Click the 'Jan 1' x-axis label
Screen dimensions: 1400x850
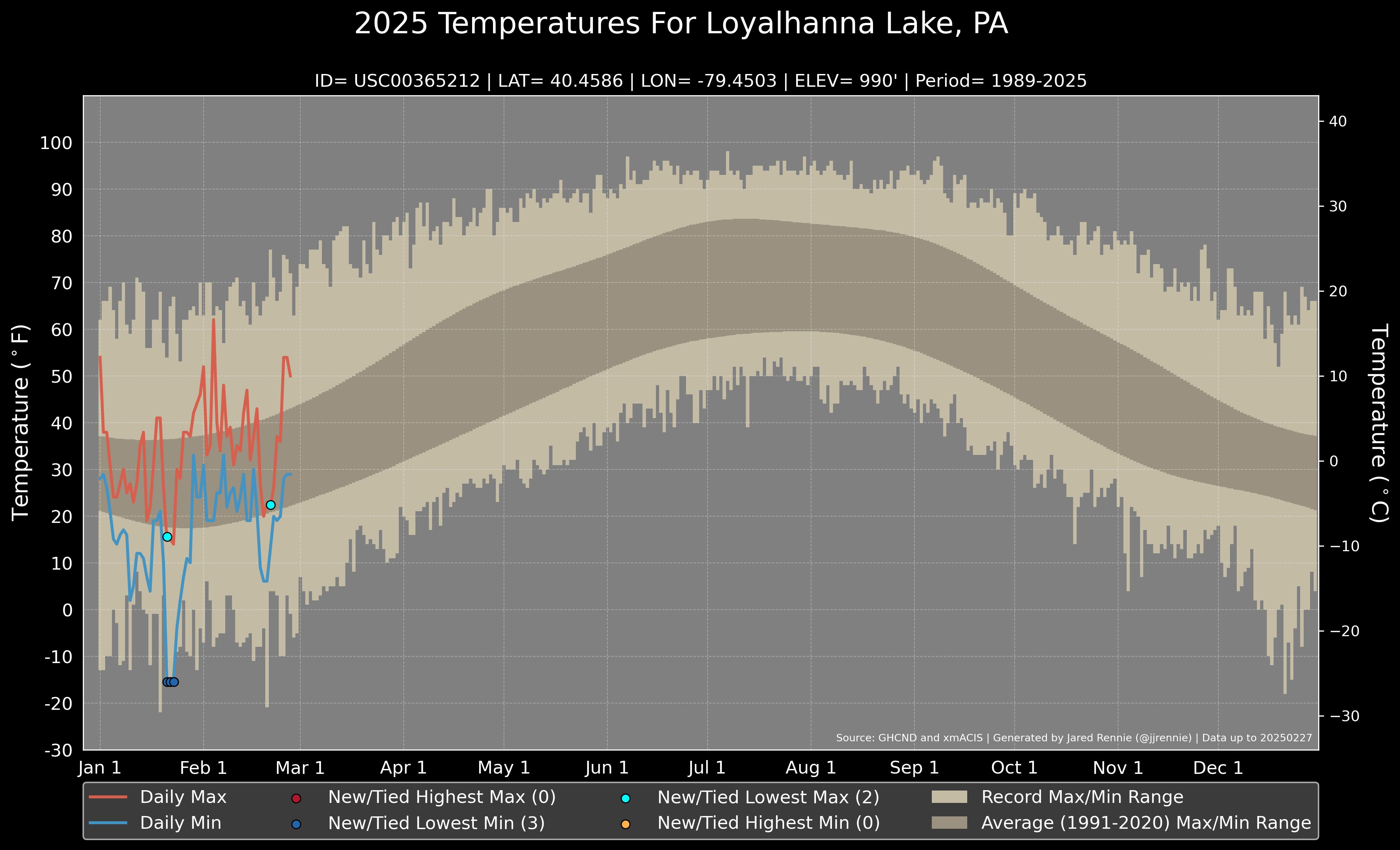coord(100,768)
